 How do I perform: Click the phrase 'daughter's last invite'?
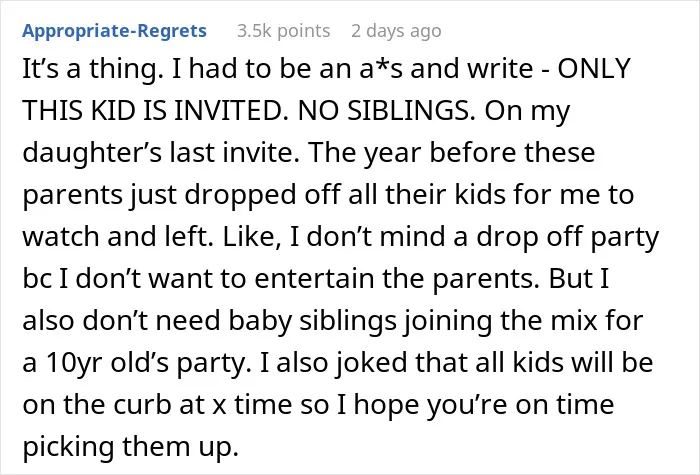tap(161, 153)
